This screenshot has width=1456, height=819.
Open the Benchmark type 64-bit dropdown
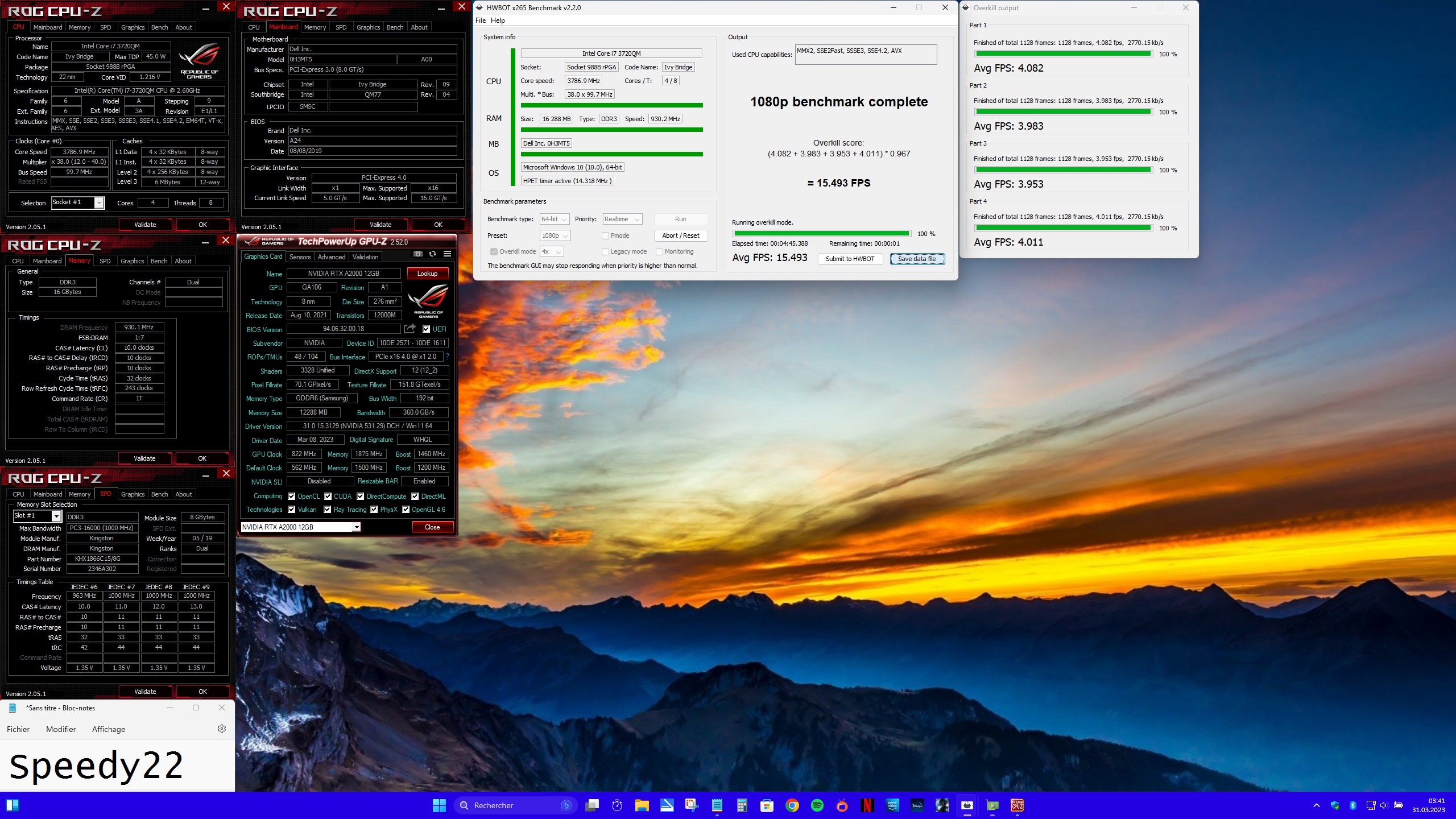pos(555,219)
